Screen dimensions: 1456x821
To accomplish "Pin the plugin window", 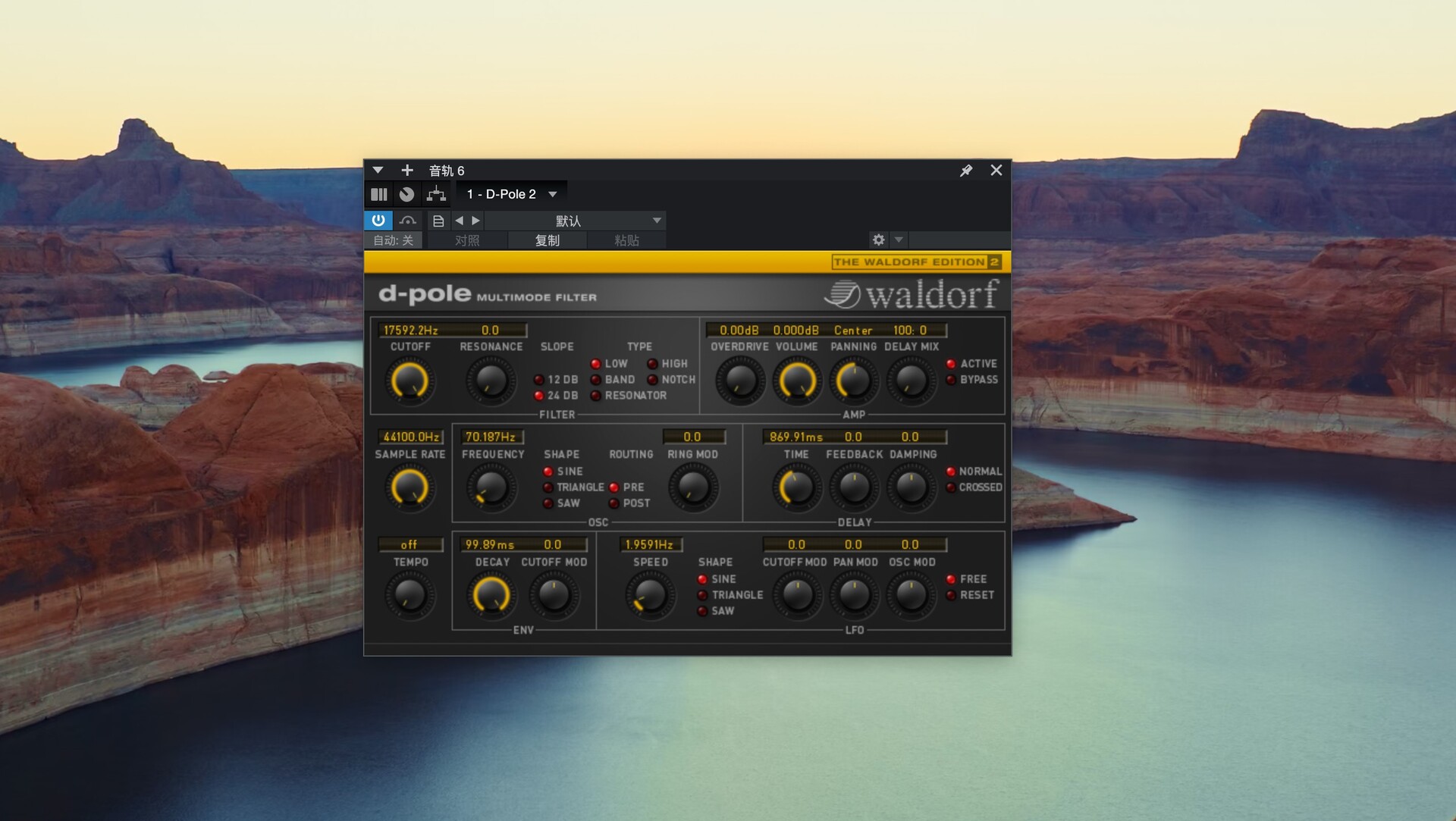I will click(x=966, y=171).
